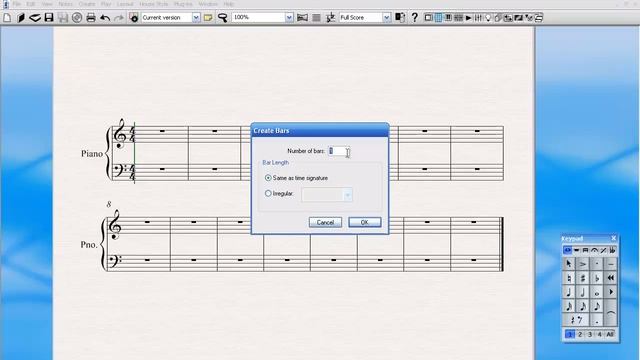Switch to Keypad second layout tab

coord(576,250)
